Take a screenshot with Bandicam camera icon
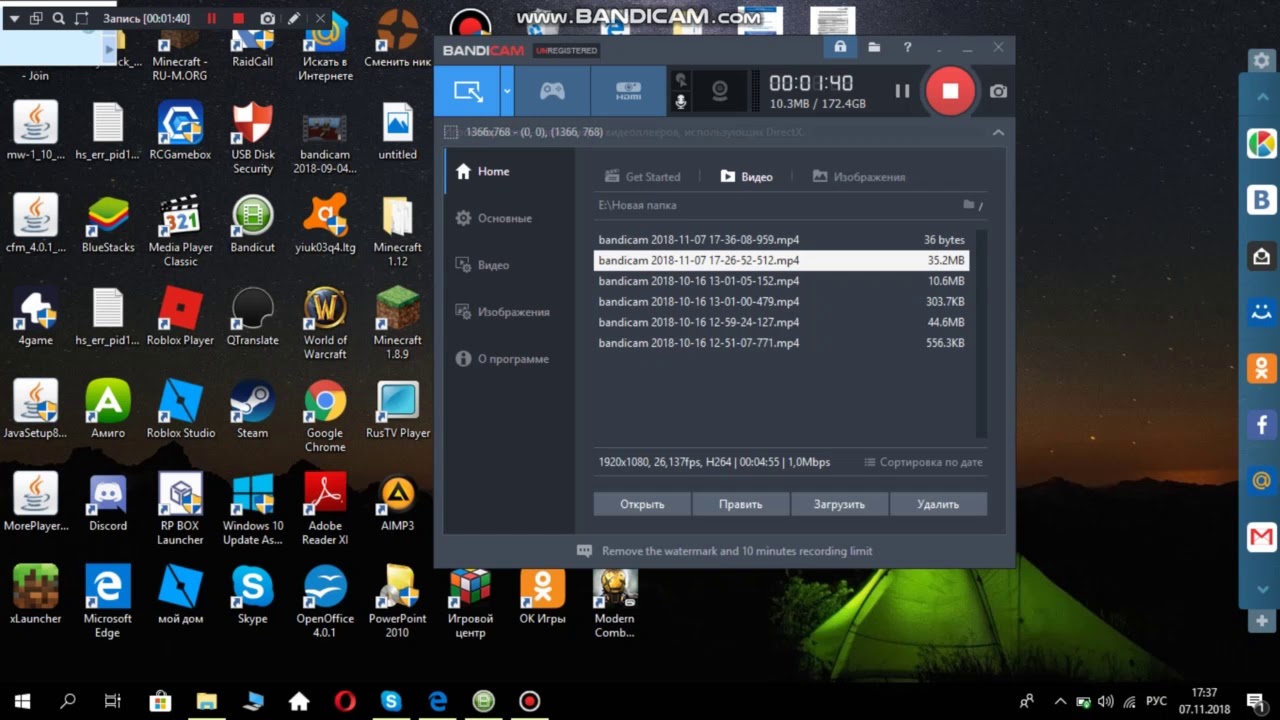The height and width of the screenshot is (720, 1280). [998, 91]
